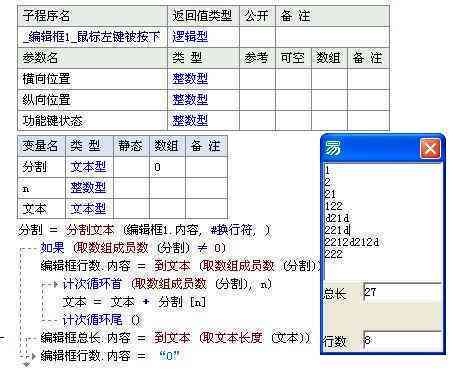This screenshot has height=373, width=458.
Task: Click the 可空 cell in 纵向位置 row
Action: click(293, 100)
